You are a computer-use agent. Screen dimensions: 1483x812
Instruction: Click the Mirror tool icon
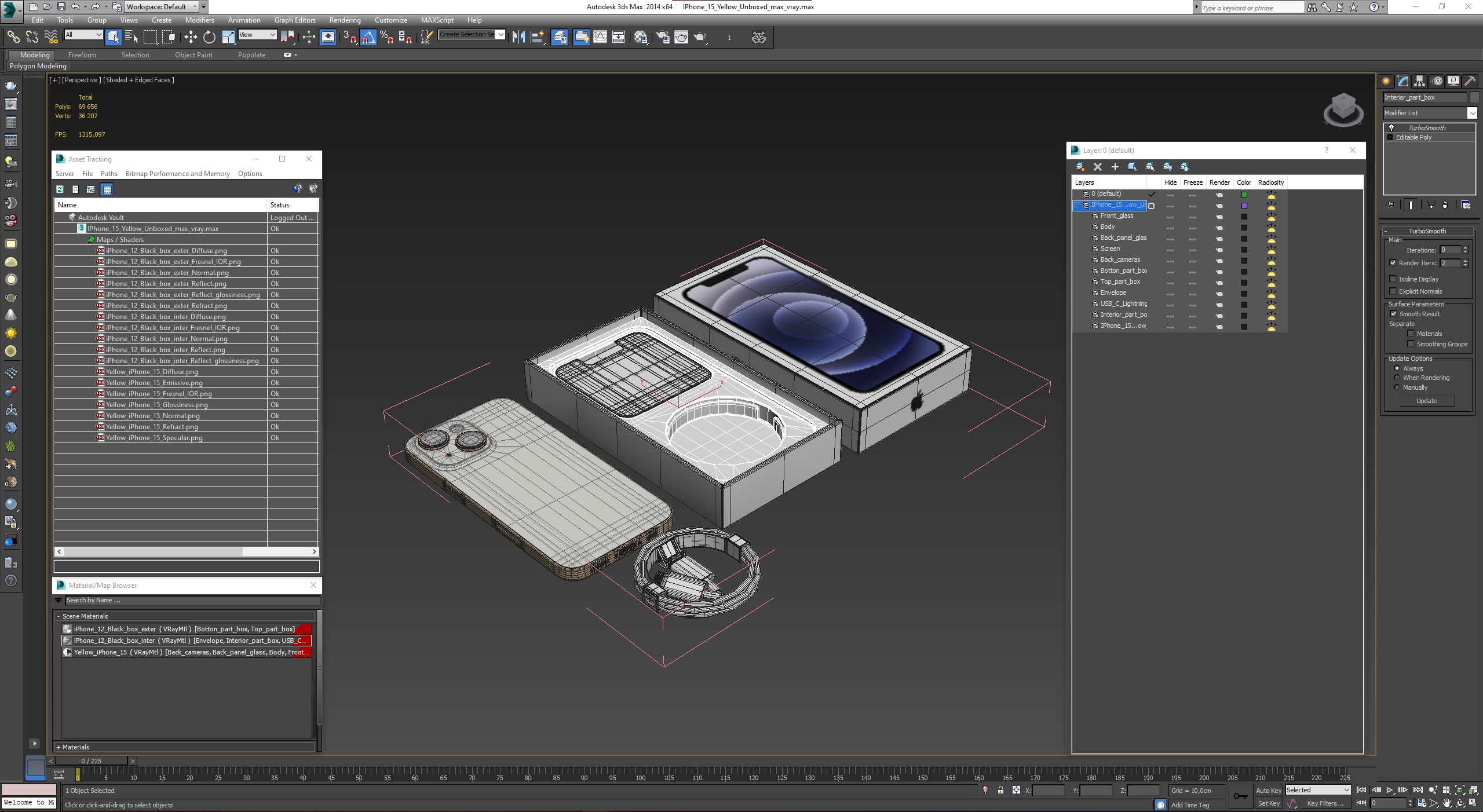[518, 38]
